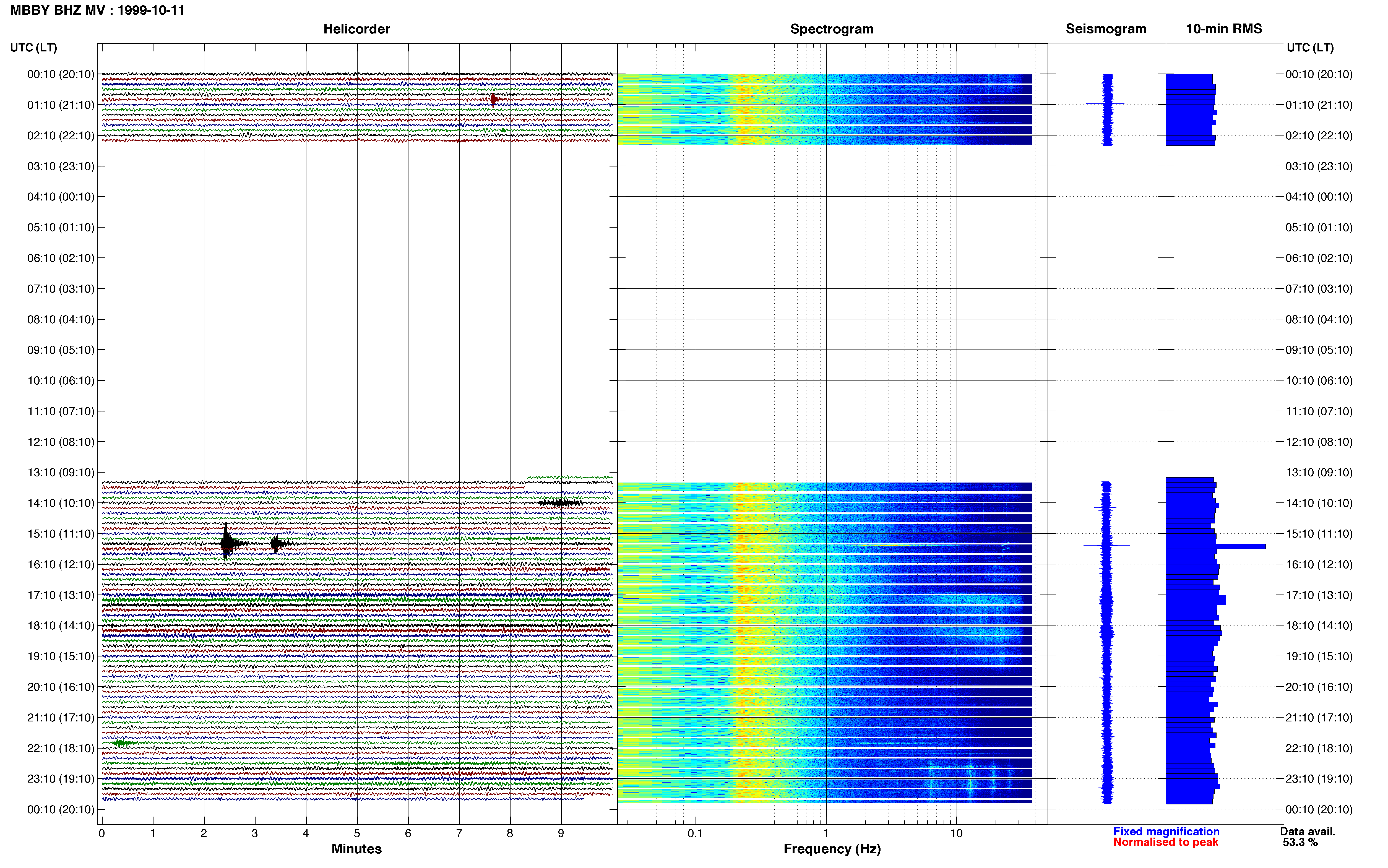Click the right 'UTC (LT)' axis label
The width and height of the screenshot is (1388, 868).
pos(1310,48)
